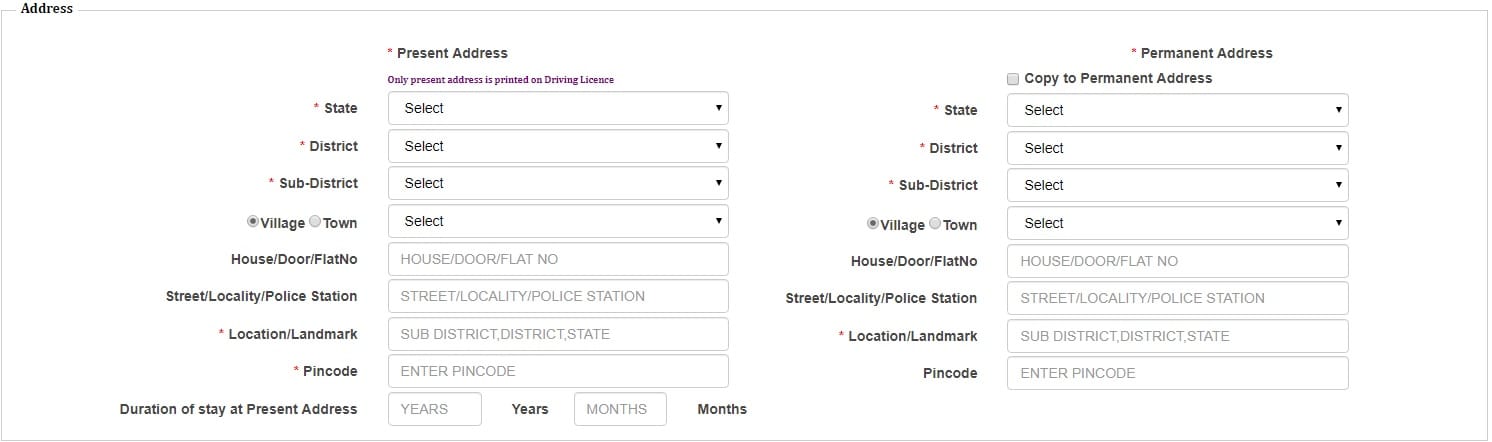Open the Present Address District dropdown
The height and width of the screenshot is (442, 1492).
(x=558, y=146)
